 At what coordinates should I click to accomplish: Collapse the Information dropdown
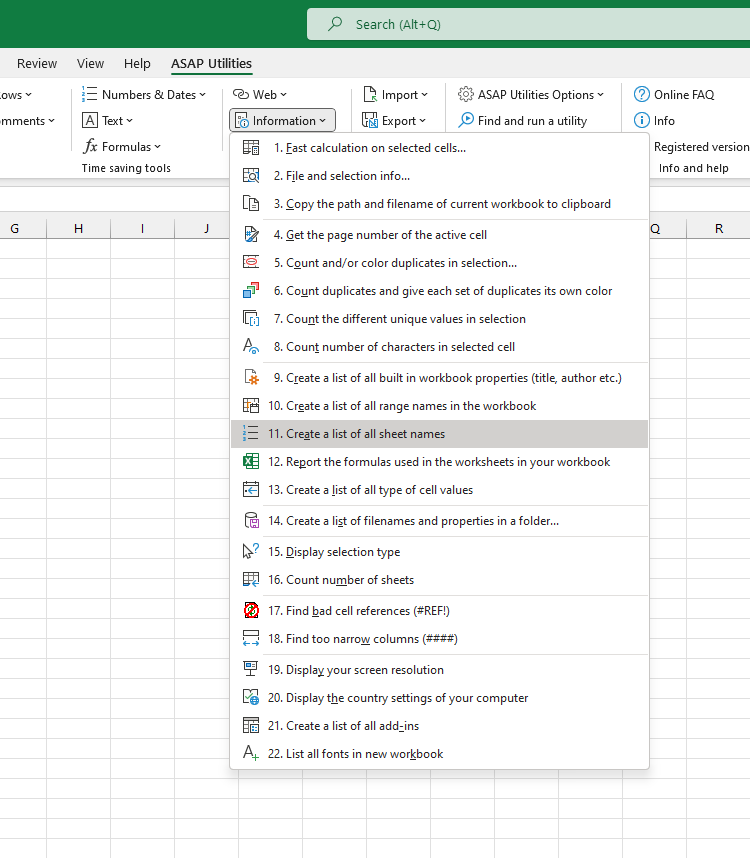(282, 120)
